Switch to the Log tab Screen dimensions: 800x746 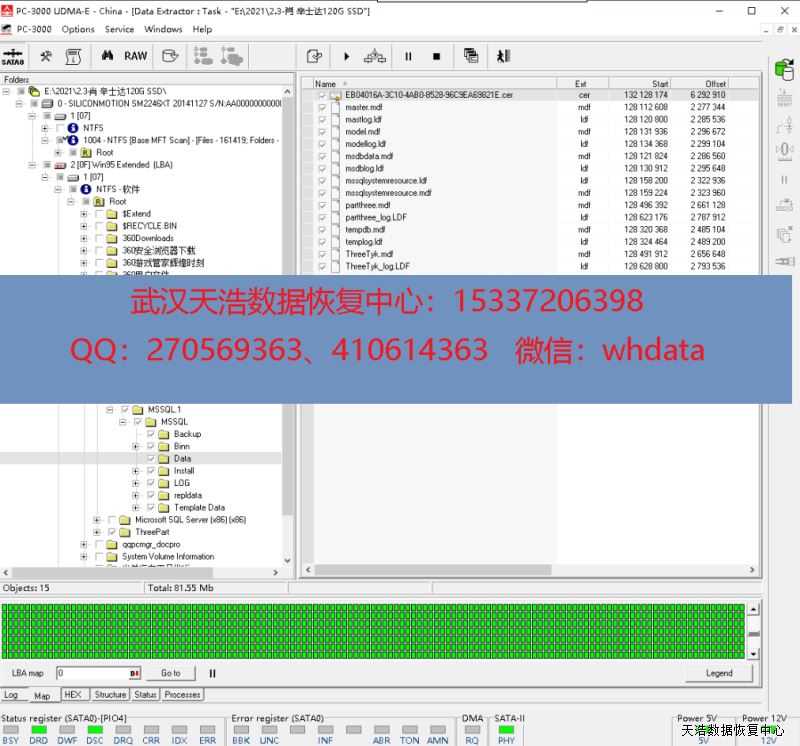[11, 695]
